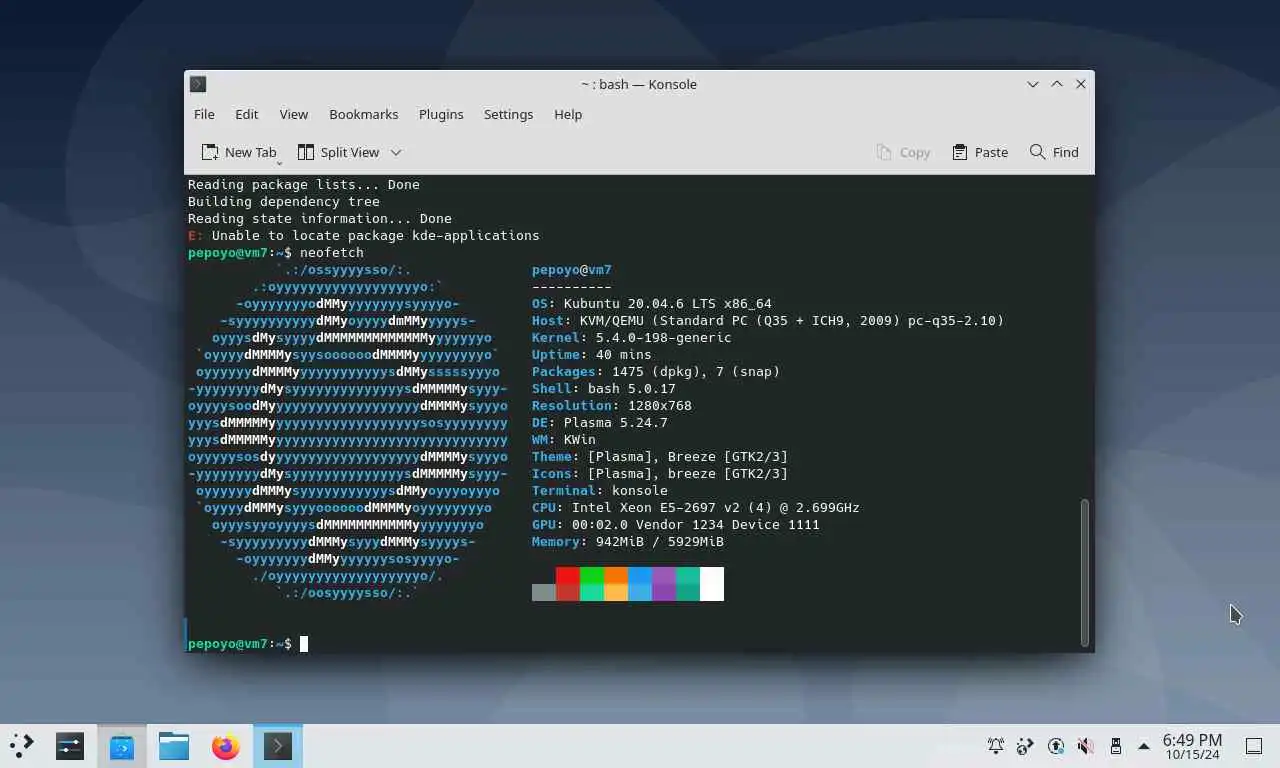
Task: Click the 'CPU: Intel Xeon E5-2697 v2' line
Action: pos(696,508)
